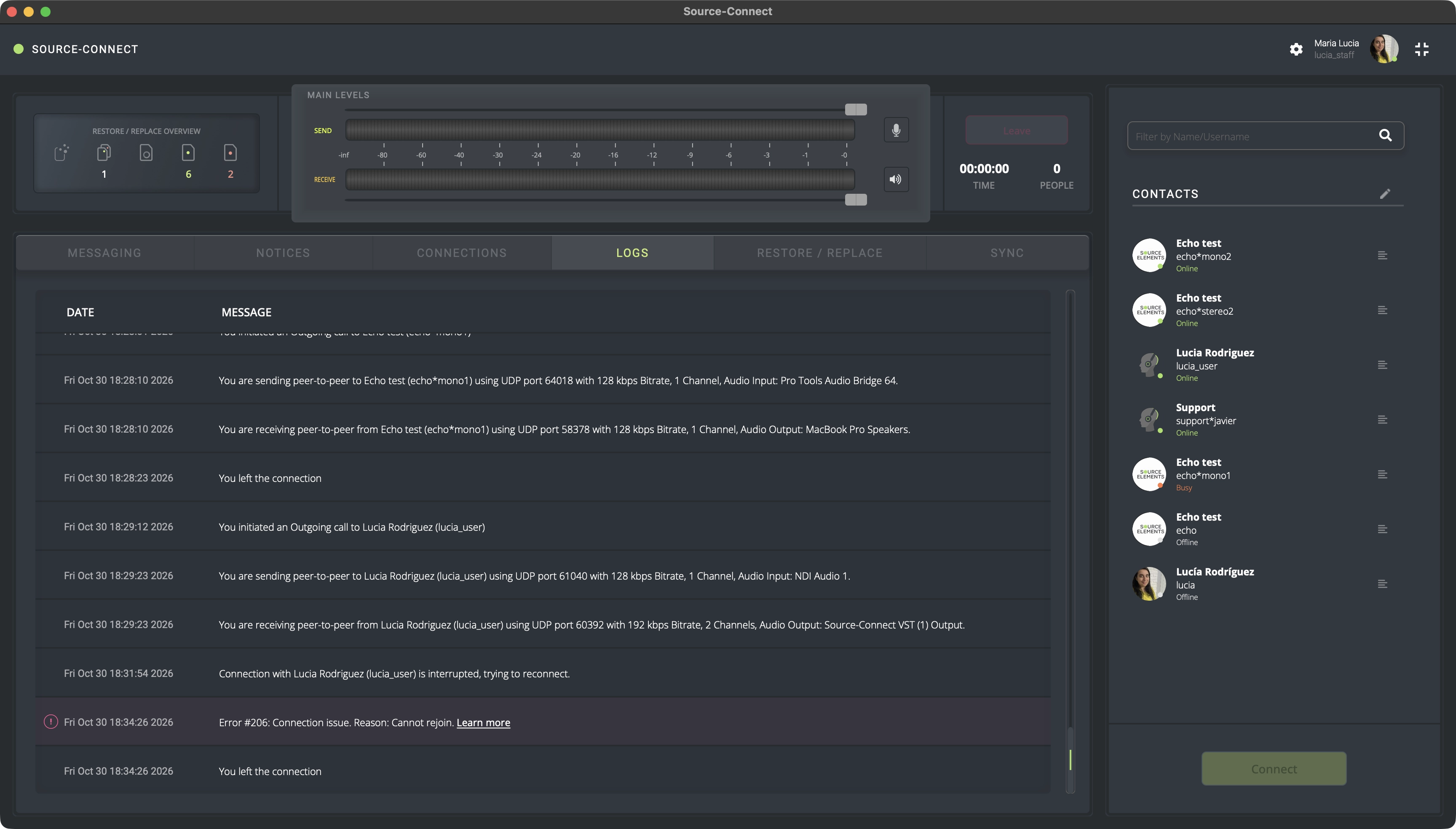The image size is (1456, 829).
Task: Open the menu for echo*mono2 contact
Action: tap(1382, 255)
